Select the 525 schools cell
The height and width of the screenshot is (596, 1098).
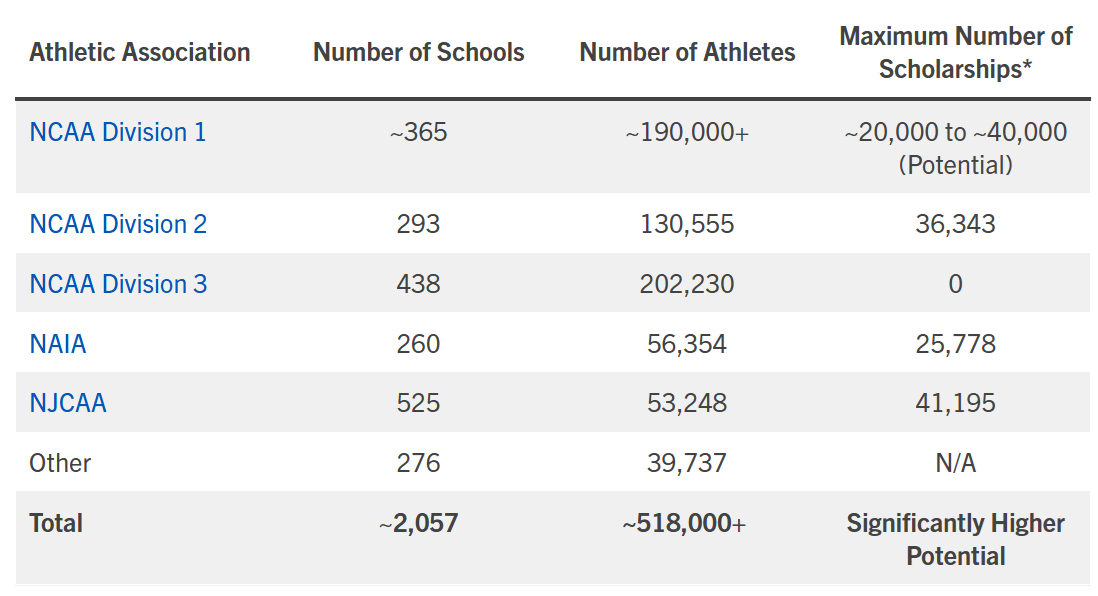(x=418, y=403)
